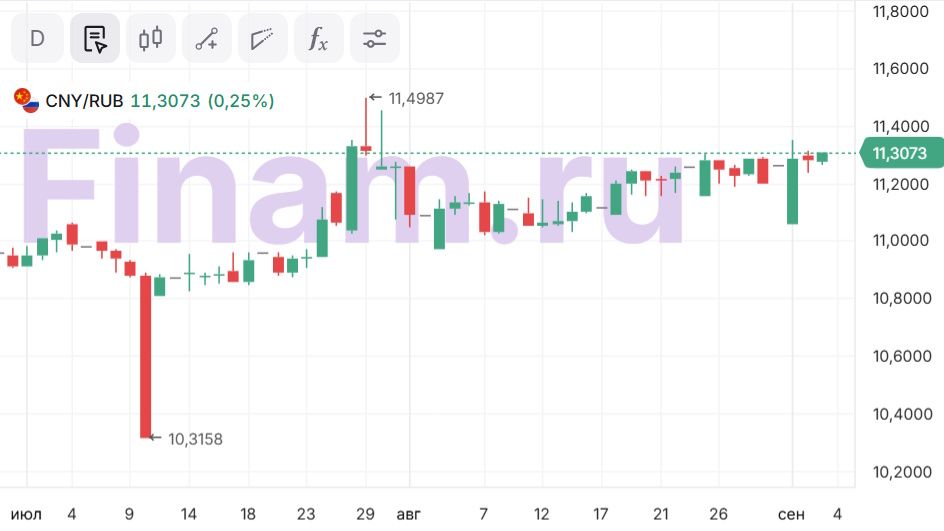Select the сен month label on timeline
Screen dimensions: 944x531
(790, 514)
